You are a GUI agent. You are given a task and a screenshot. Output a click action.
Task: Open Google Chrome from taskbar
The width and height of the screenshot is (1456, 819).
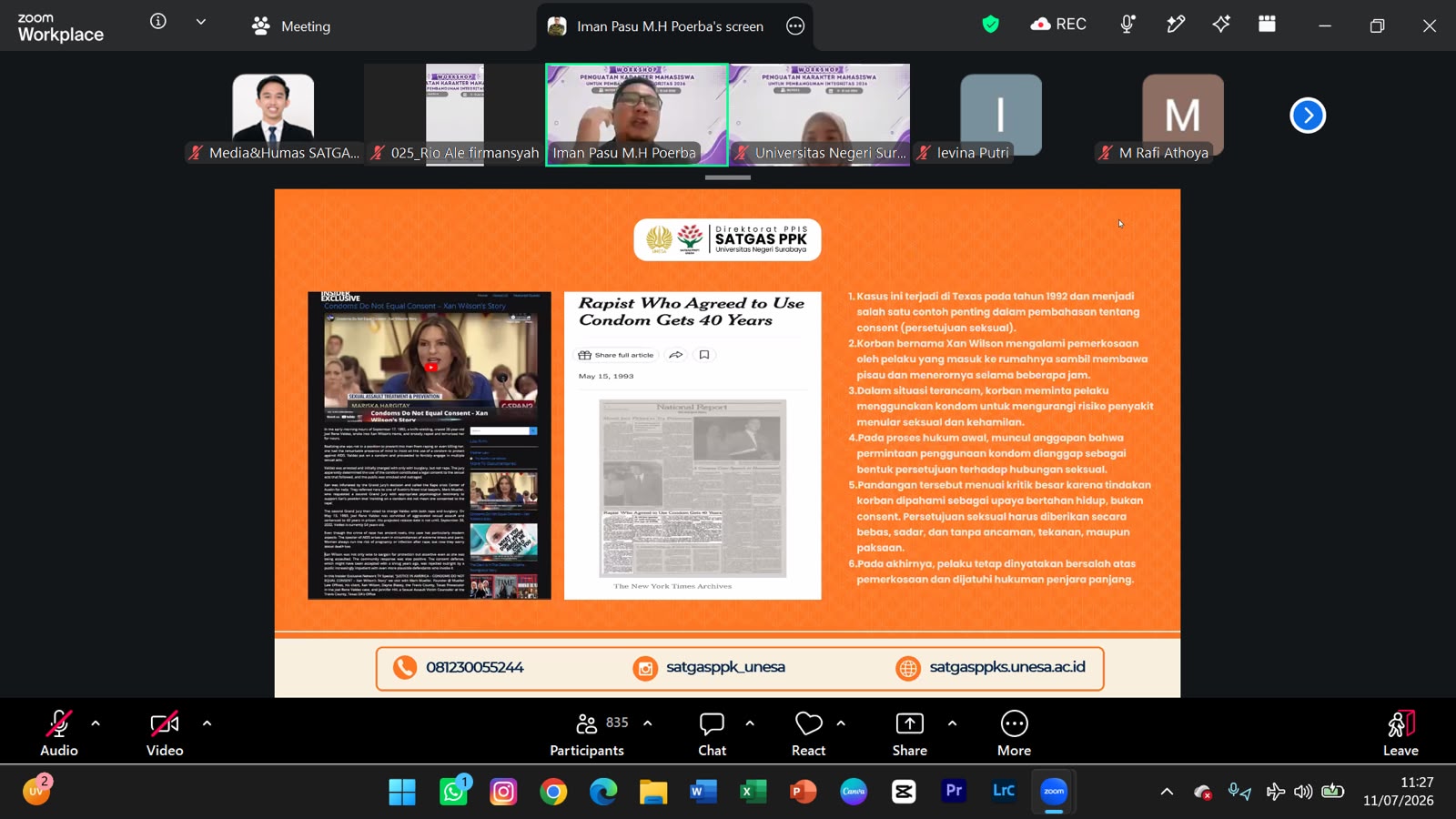click(553, 792)
